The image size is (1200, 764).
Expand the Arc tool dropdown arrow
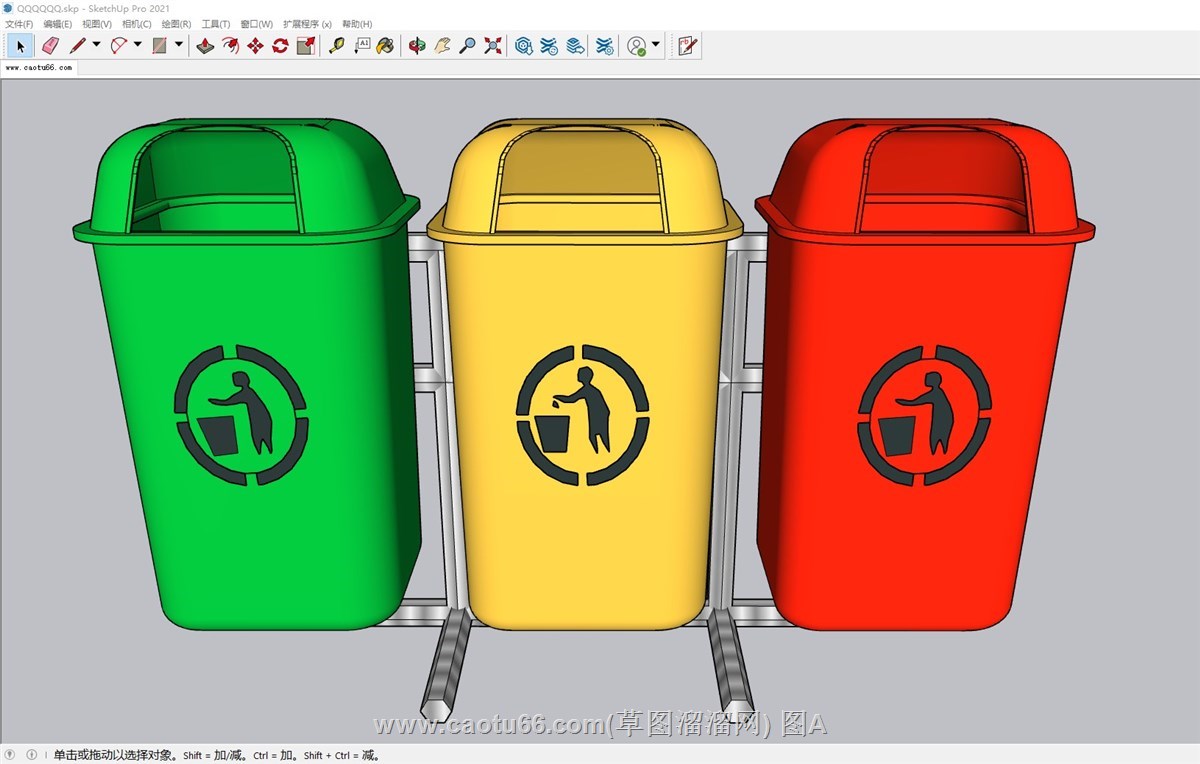click(x=137, y=44)
